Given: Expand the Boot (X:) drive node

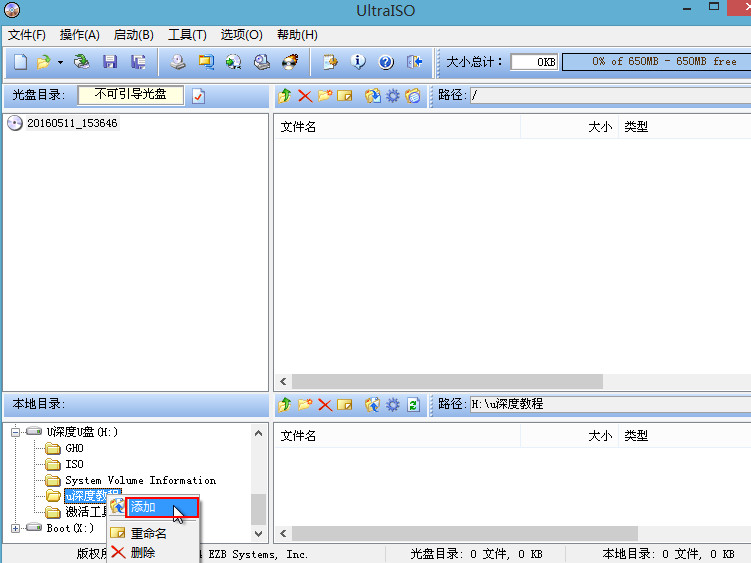Looking at the screenshot, I should pyautogui.click(x=15, y=529).
